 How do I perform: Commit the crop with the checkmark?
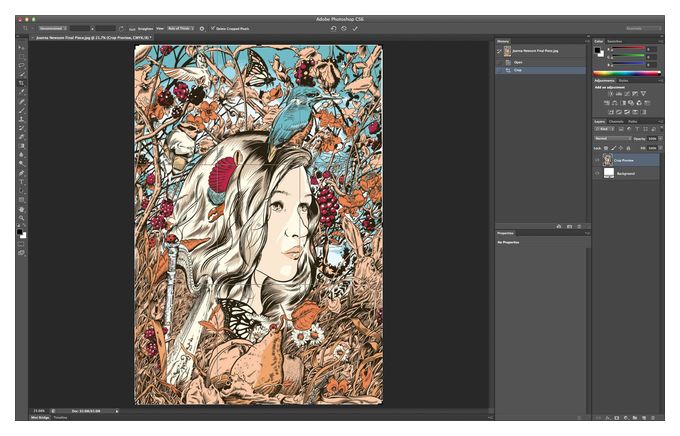(355, 28)
